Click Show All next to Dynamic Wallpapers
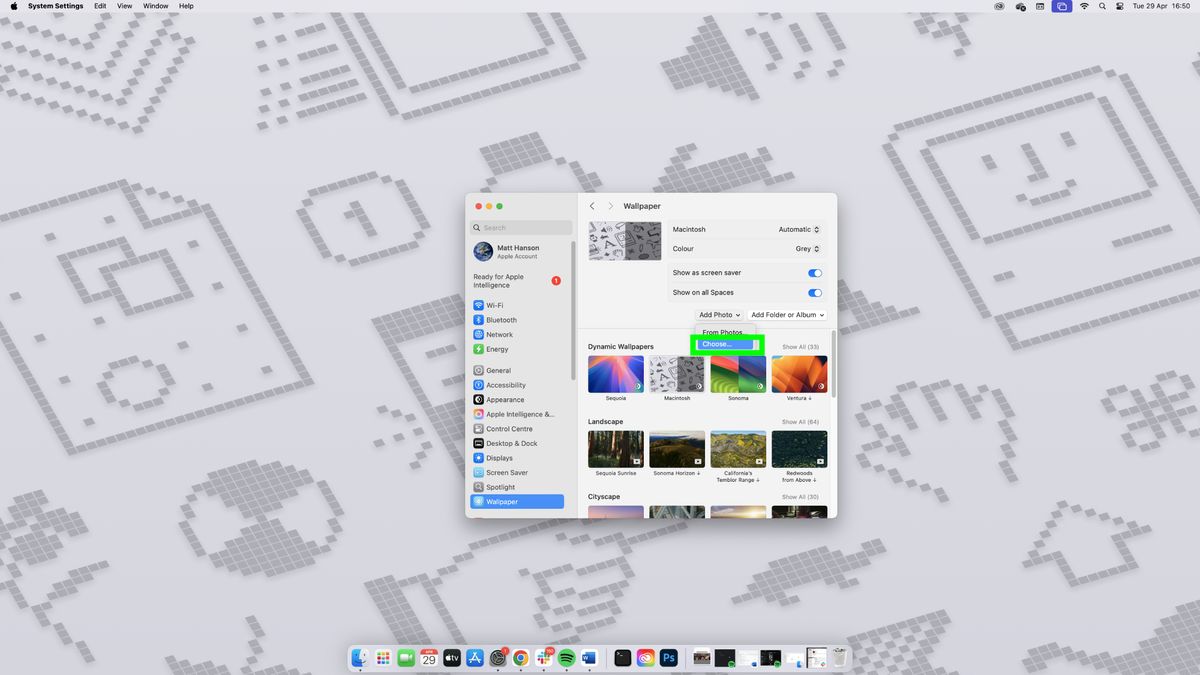 click(x=799, y=346)
